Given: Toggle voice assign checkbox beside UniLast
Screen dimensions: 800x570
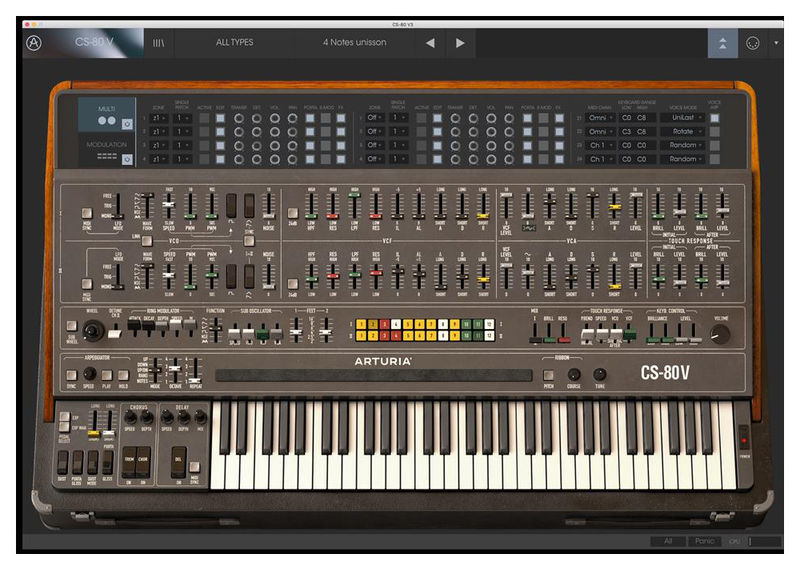Looking at the screenshot, I should (x=714, y=118).
